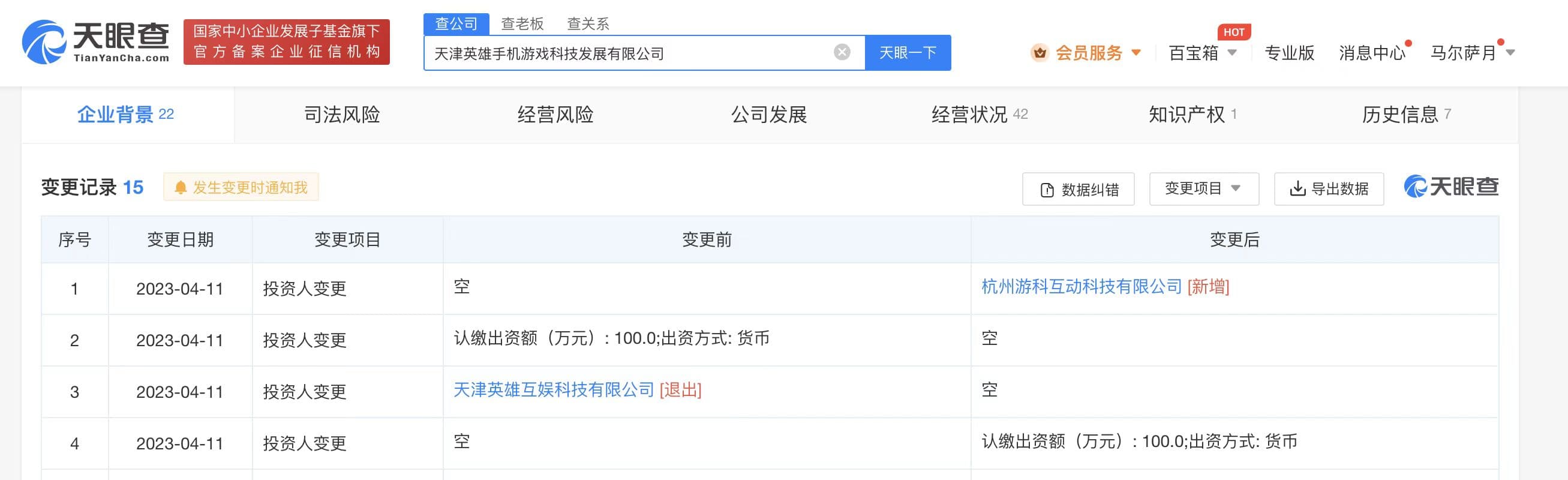Image resolution: width=1568 pixels, height=480 pixels.
Task: Click the 发生变更时通知我 button
Action: click(x=241, y=188)
